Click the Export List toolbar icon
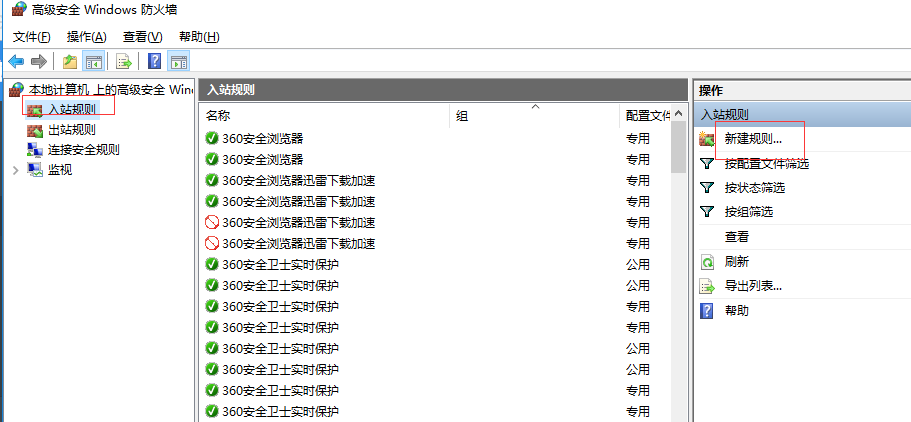Viewport: 911px width, 422px height. pyautogui.click(x=123, y=60)
